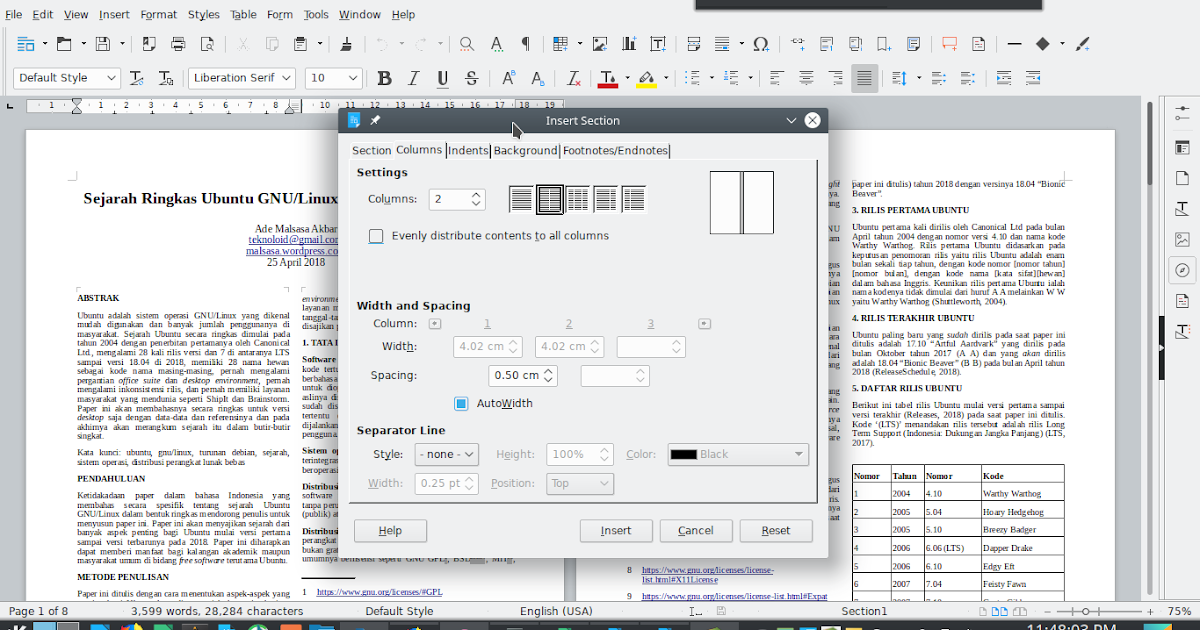Viewport: 1200px width, 630px height.
Task: Disable the AutoWidth option
Action: (461, 403)
